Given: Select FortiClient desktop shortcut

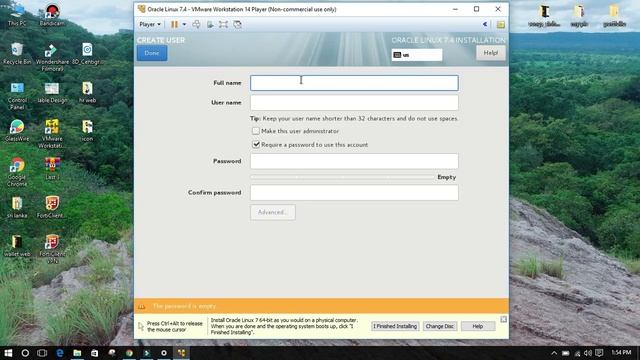Looking at the screenshot, I should (x=52, y=207).
